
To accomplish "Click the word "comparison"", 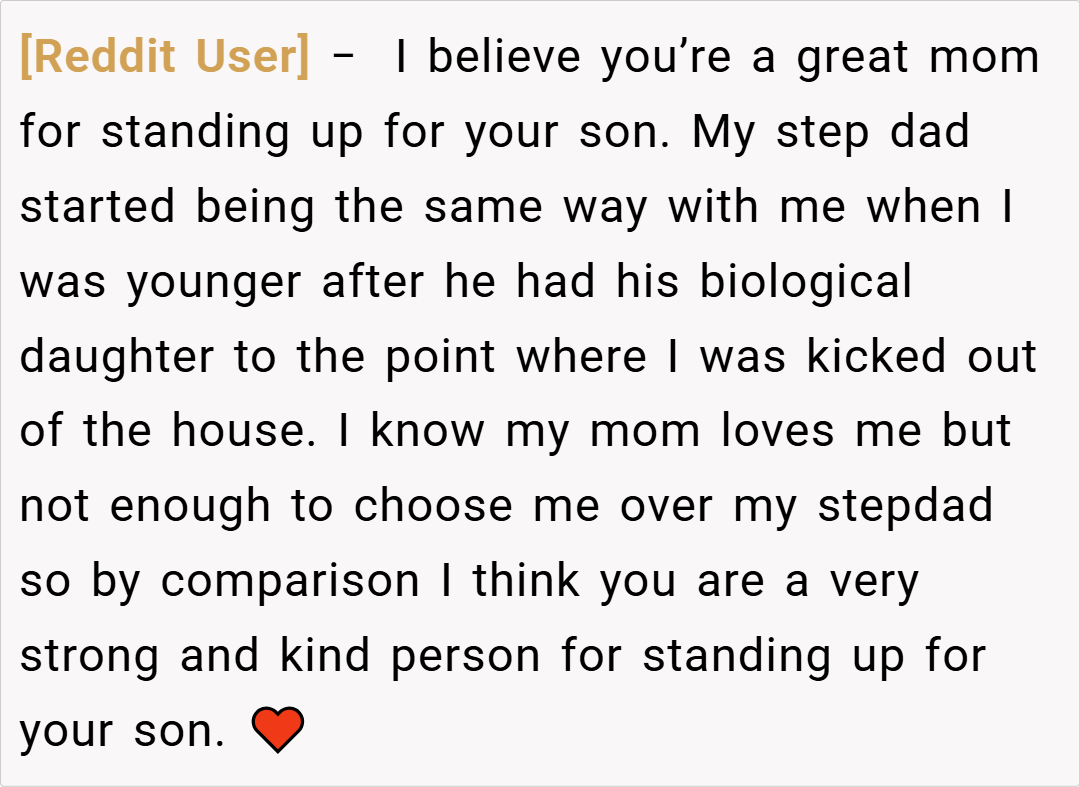I will [290, 581].
